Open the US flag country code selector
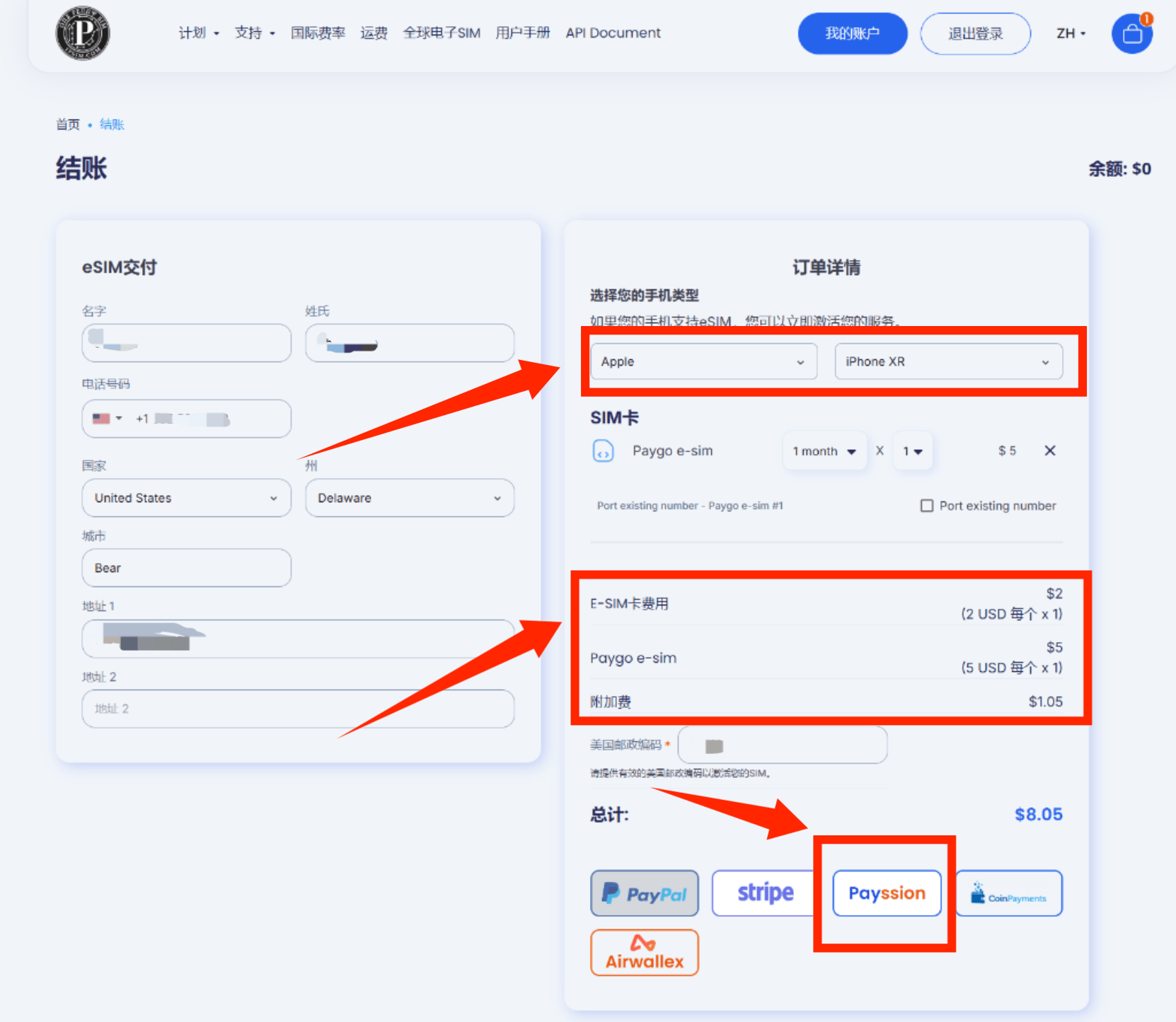Screen dimensions: 1176x1022 pyautogui.click(x=107, y=419)
